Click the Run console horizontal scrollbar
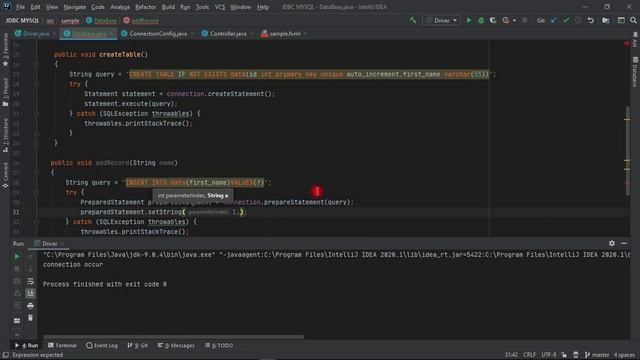 (x=173, y=337)
